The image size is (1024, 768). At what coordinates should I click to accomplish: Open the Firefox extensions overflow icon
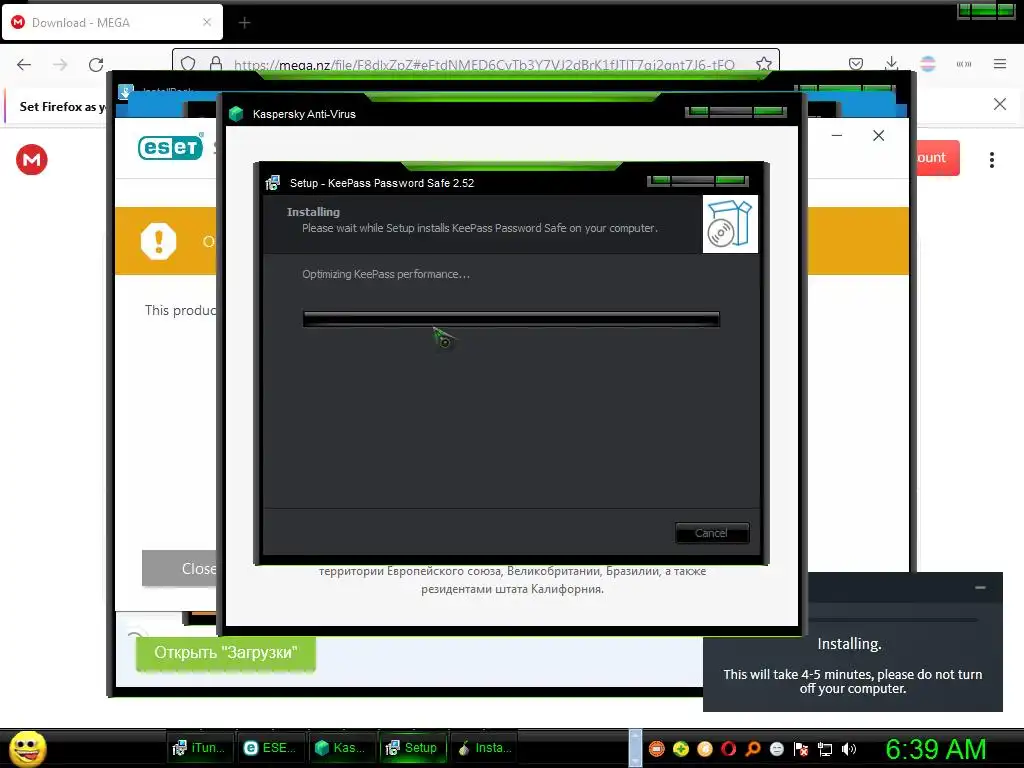964,64
